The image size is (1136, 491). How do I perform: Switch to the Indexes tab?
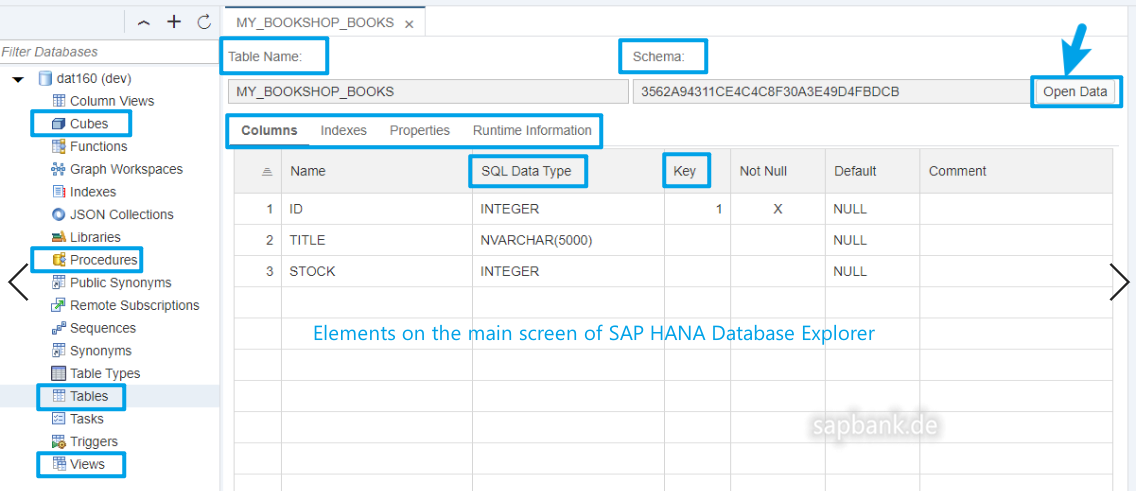pyautogui.click(x=343, y=131)
